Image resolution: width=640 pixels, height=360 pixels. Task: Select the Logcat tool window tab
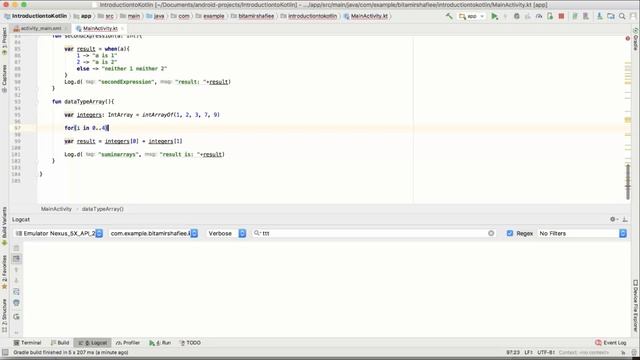(x=93, y=343)
